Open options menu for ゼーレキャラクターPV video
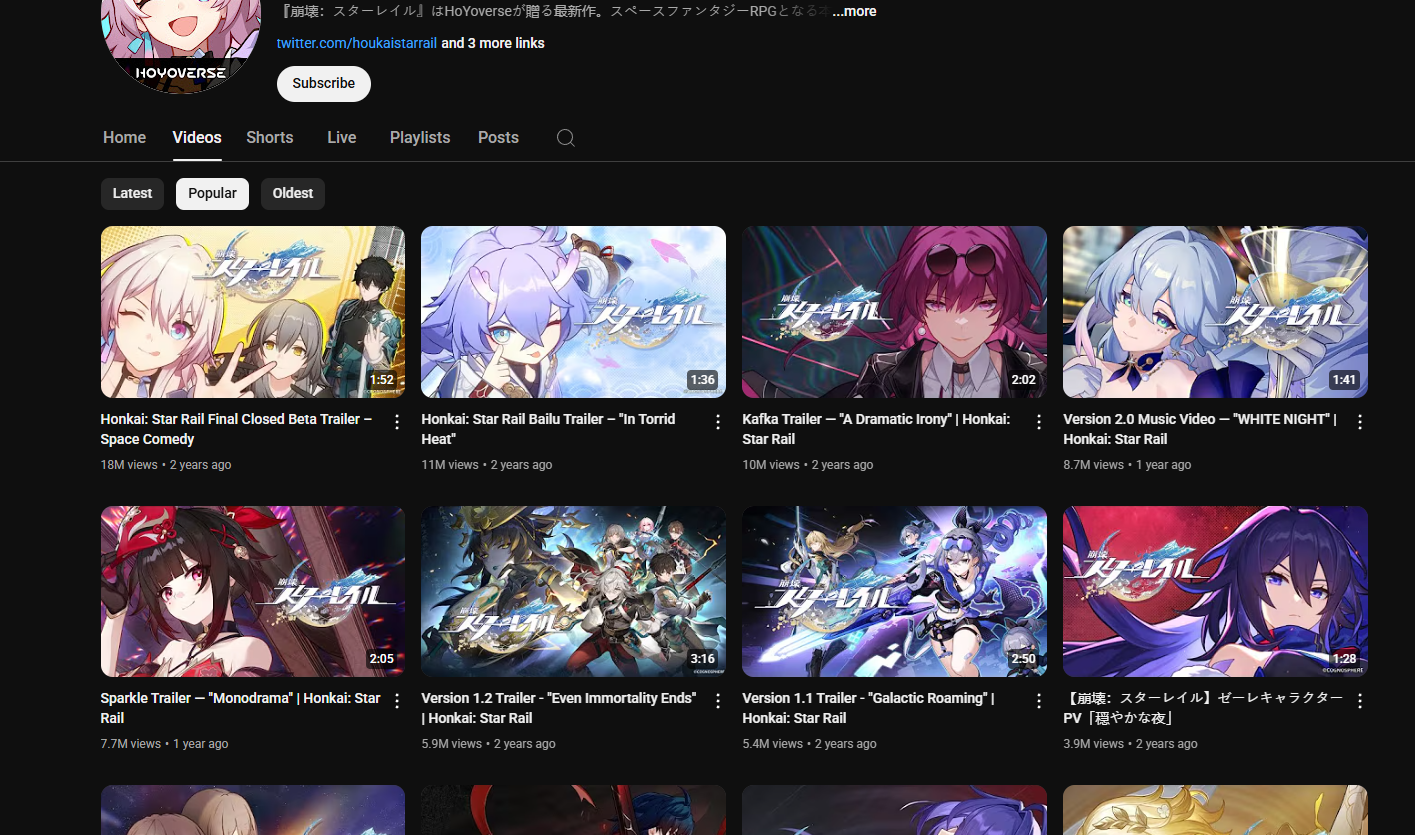Image resolution: width=1415 pixels, height=835 pixels. tap(1360, 701)
